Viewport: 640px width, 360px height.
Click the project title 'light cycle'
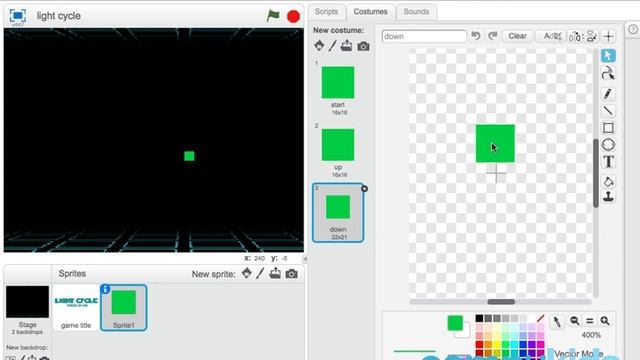click(x=59, y=16)
